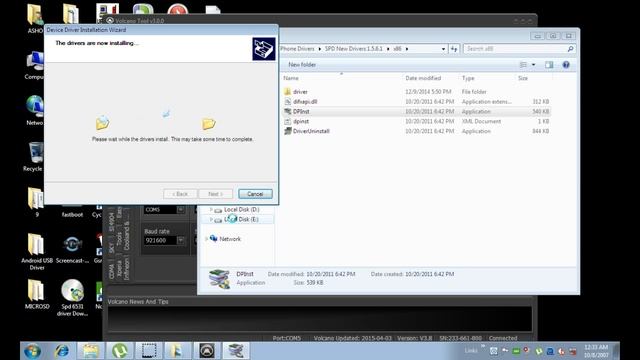This screenshot has height=360, width=640.
Task: Open the folder named 9 on desktop
Action: 36,202
